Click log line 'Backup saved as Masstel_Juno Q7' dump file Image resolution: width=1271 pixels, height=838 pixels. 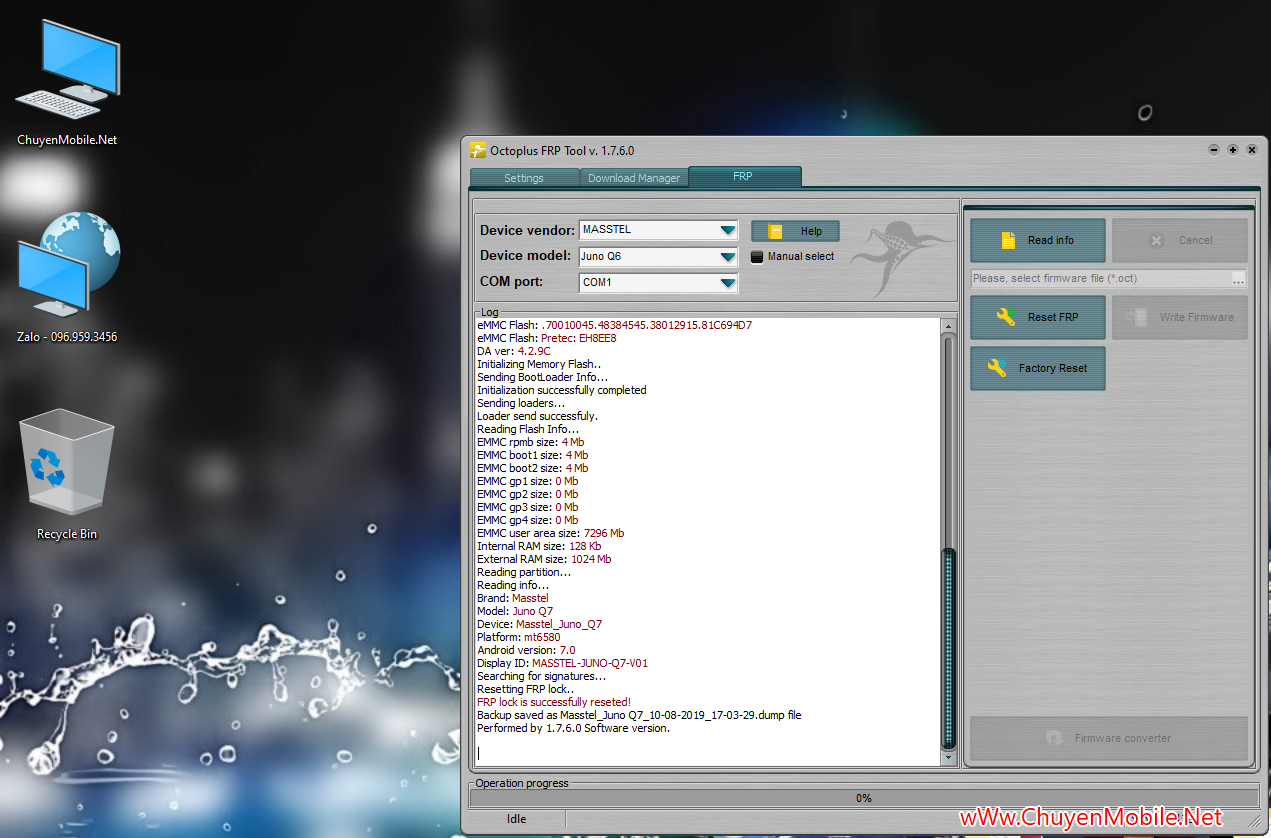pyautogui.click(x=639, y=715)
